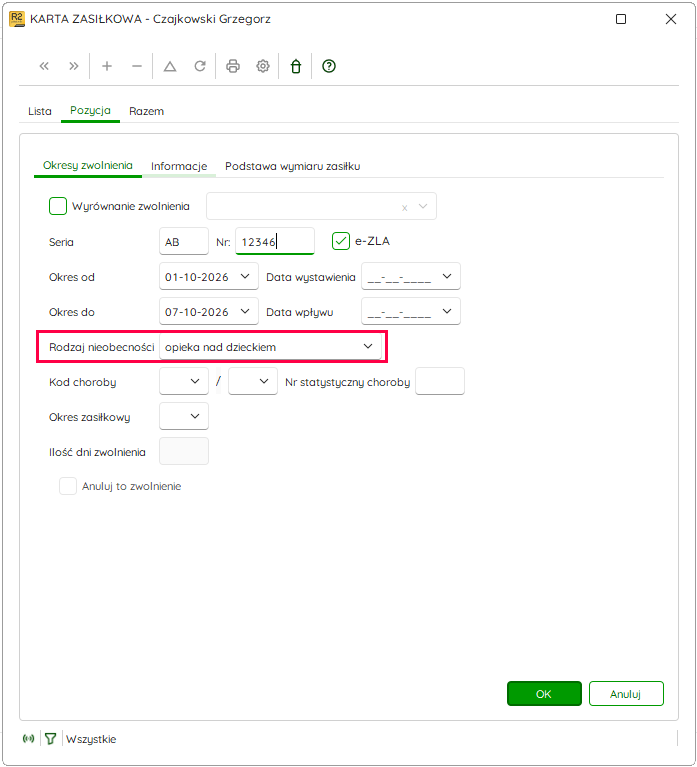Click the triangle edit icon in toolbar
Viewport: 697px width, 767px height.
(x=170, y=66)
